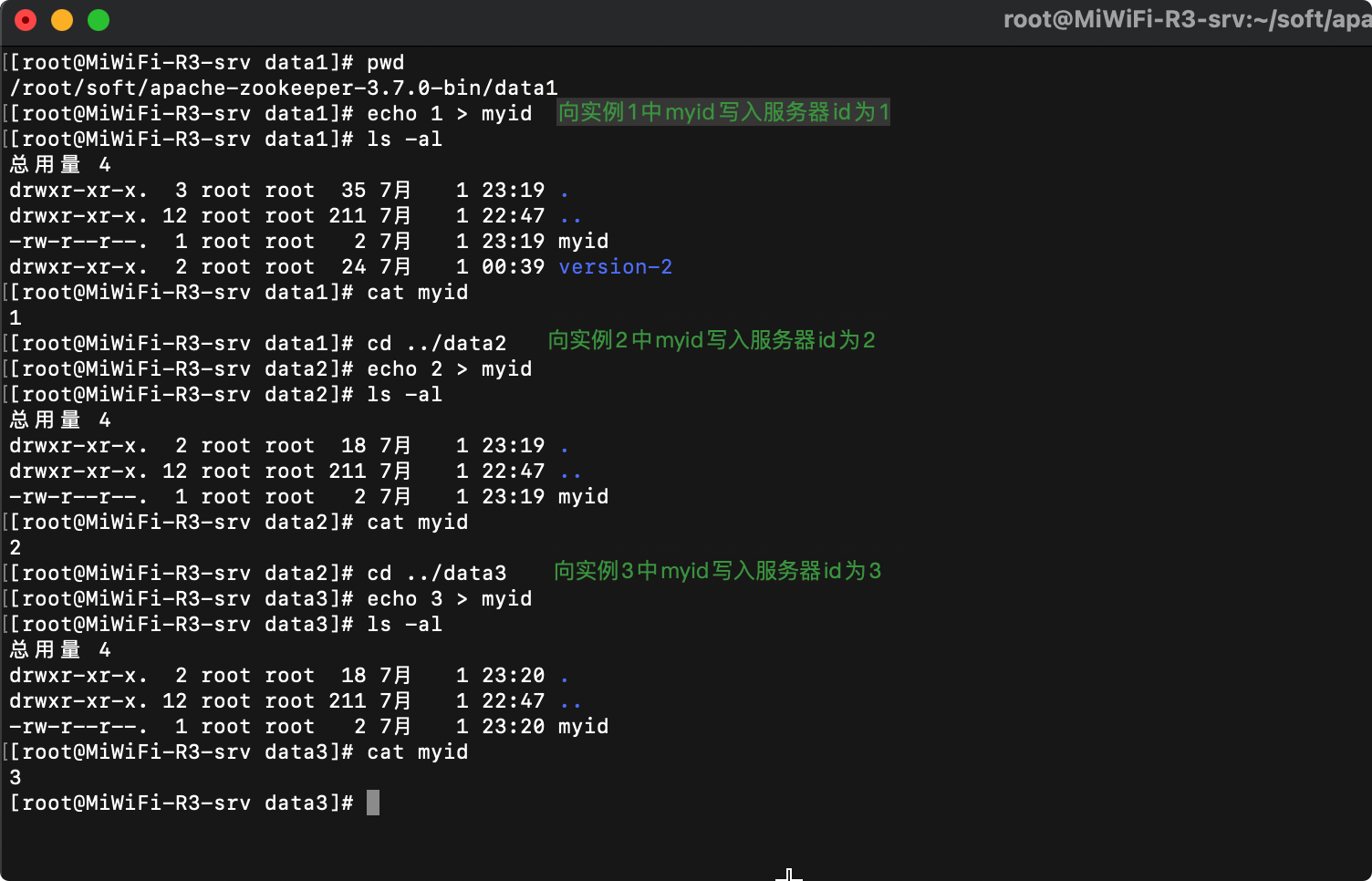Image resolution: width=1372 pixels, height=881 pixels.
Task: Click the 'echo 1 > myid' command
Action: (449, 114)
